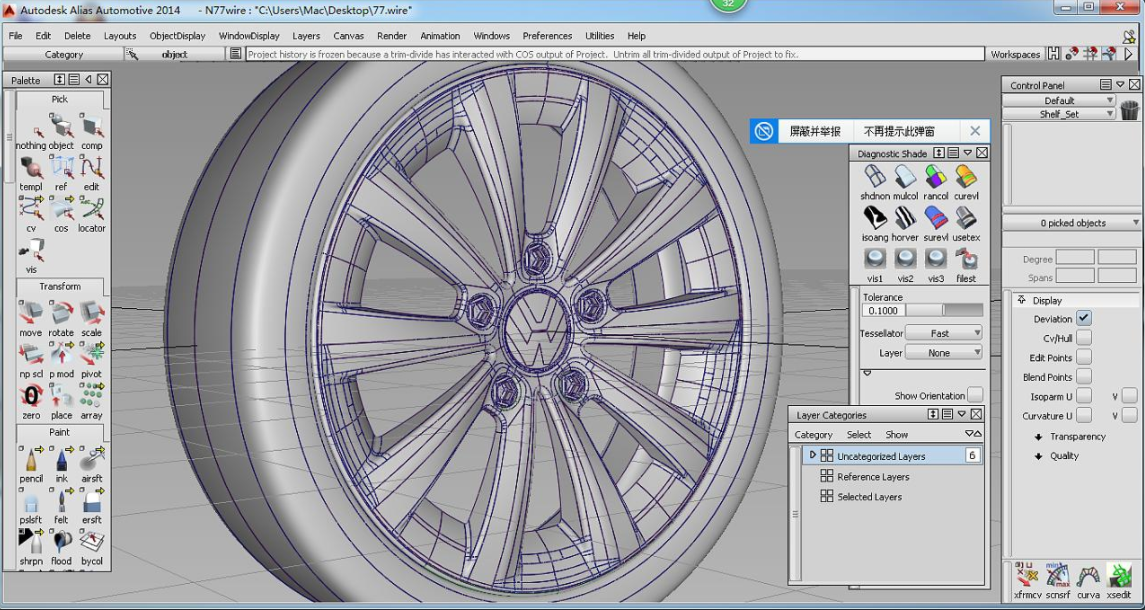Click the Tolerance value field
Screen dimensions: 1145x610
[x=883, y=310]
